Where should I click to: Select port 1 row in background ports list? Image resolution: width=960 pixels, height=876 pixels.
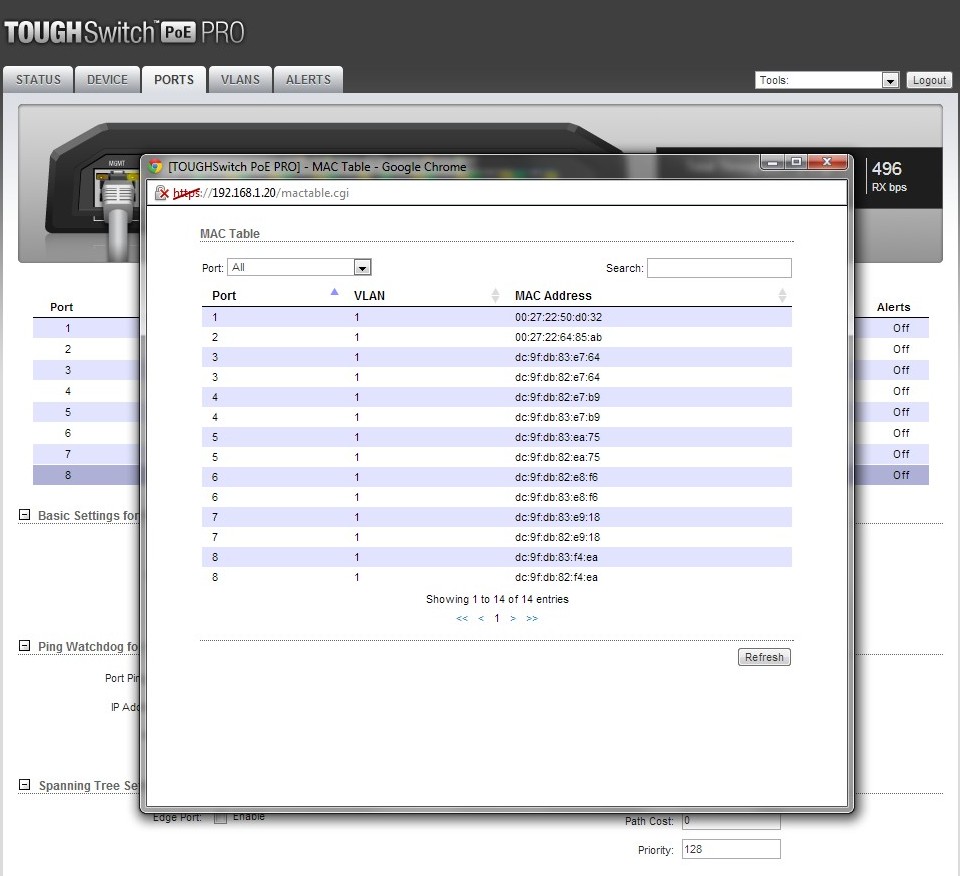pyautogui.click(x=86, y=328)
